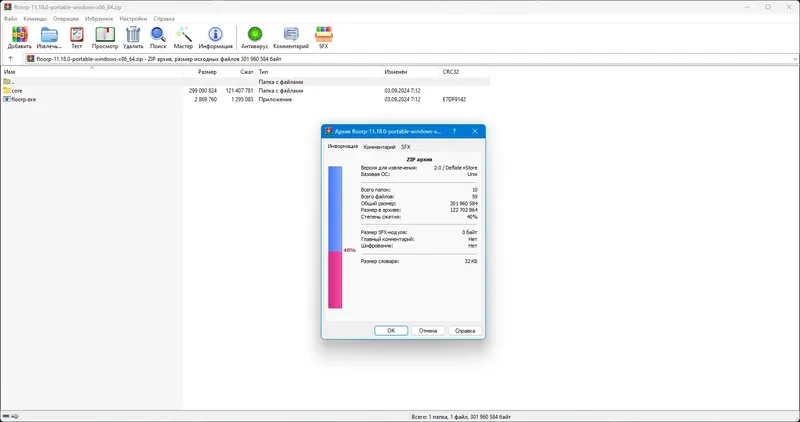Click core folder date 03.09.2024 7:12
Screen dimensions: 800x422
click(x=403, y=91)
